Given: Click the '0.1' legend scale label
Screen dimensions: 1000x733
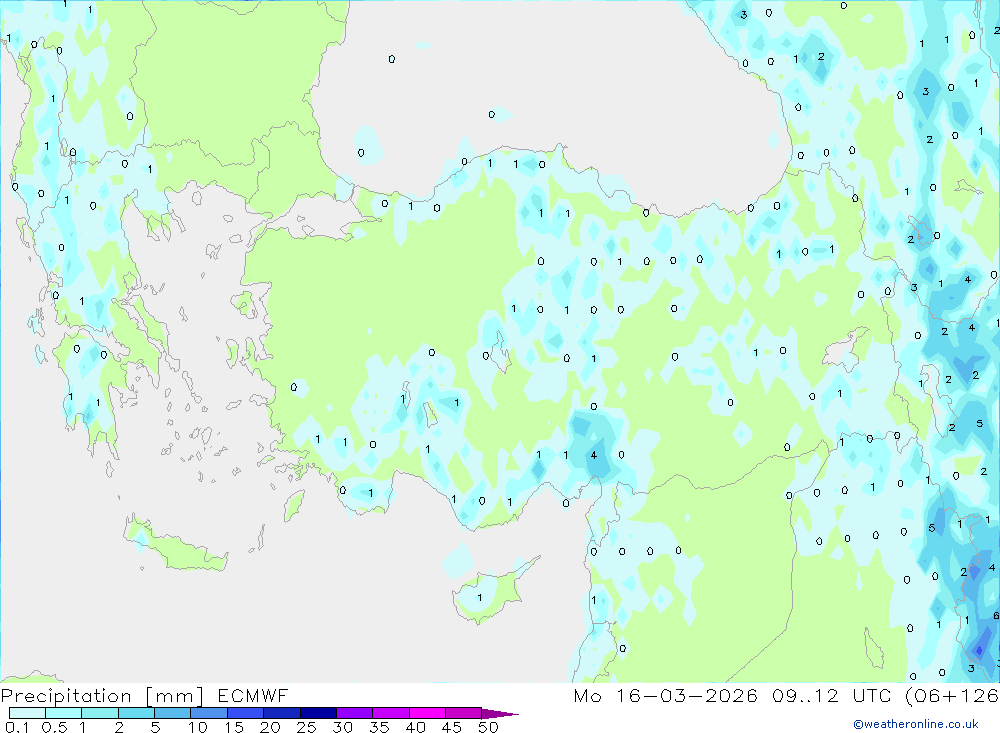Looking at the screenshot, I should click(17, 727).
